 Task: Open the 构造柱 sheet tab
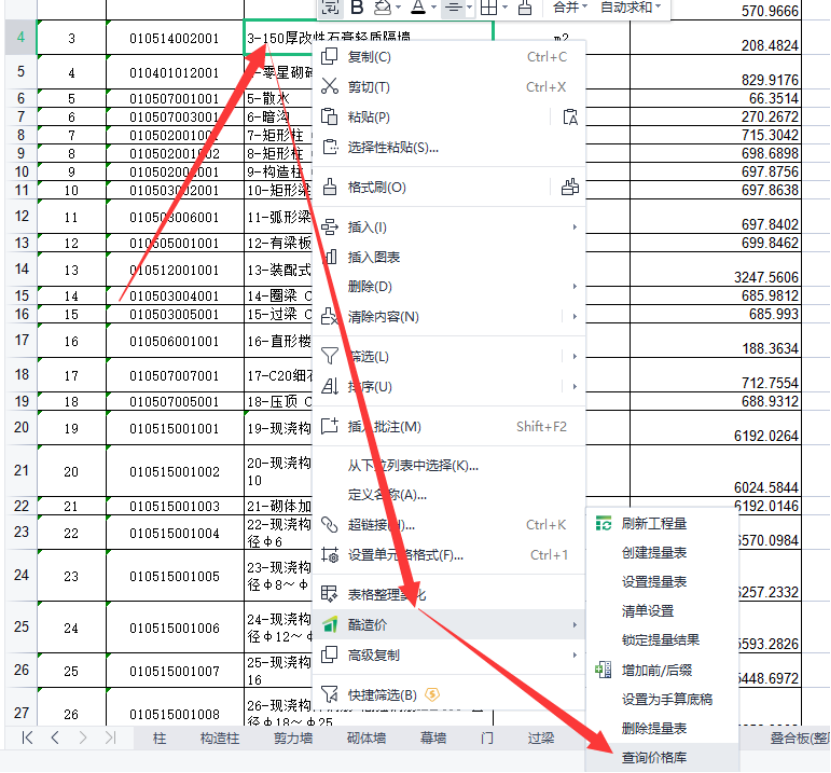pyautogui.click(x=220, y=738)
